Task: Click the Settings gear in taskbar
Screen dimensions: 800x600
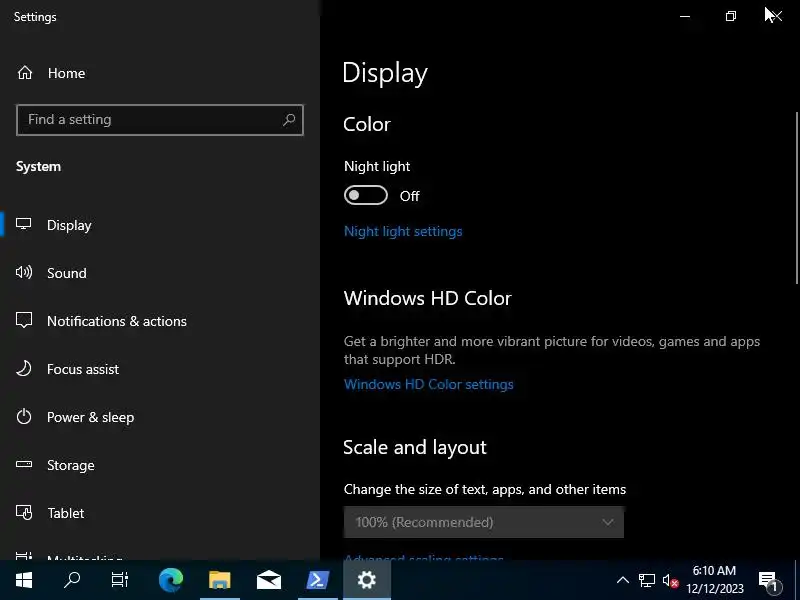Action: 366,580
